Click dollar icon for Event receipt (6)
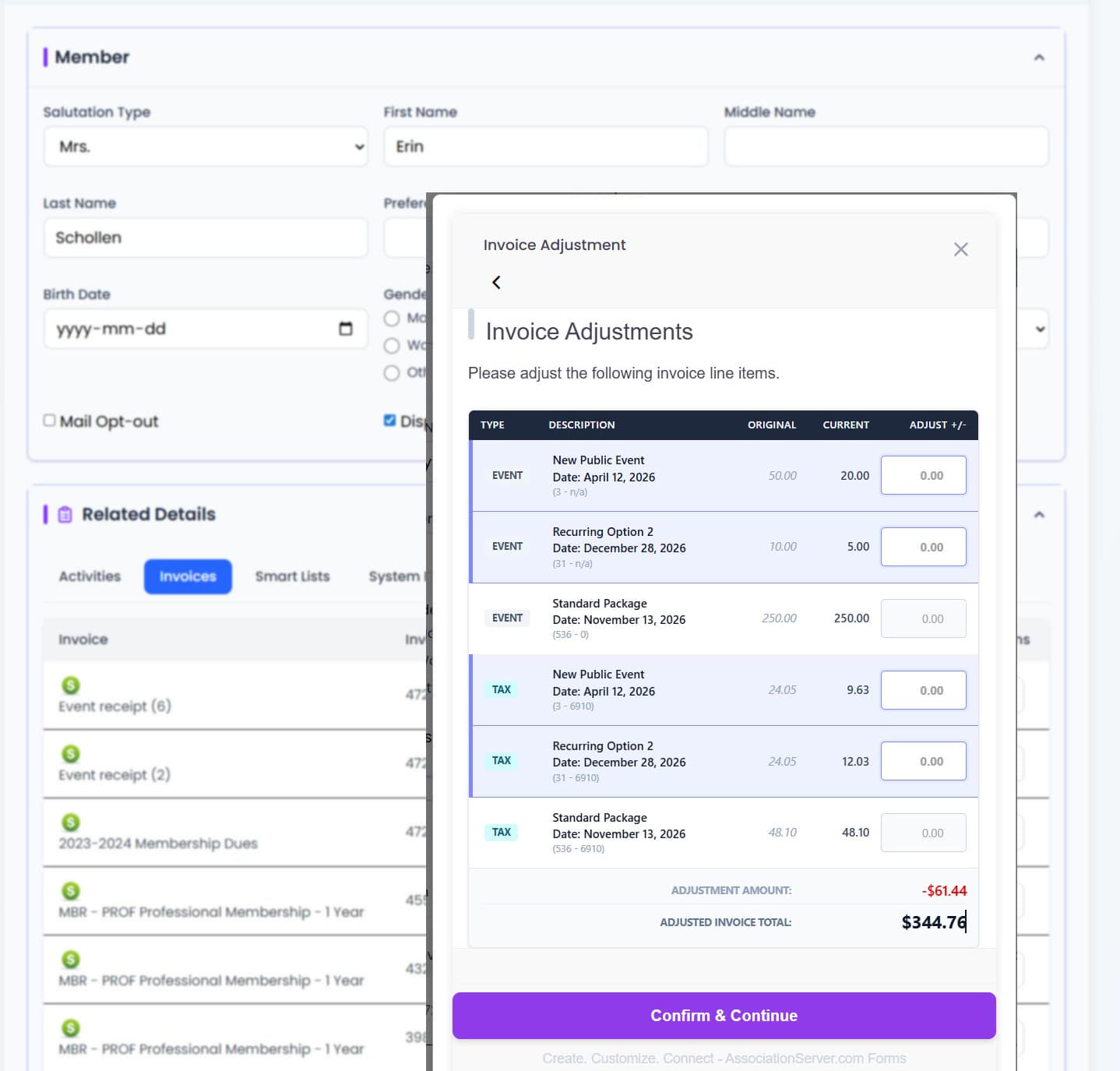Screen dimensions: 1120x1071 click(x=71, y=685)
